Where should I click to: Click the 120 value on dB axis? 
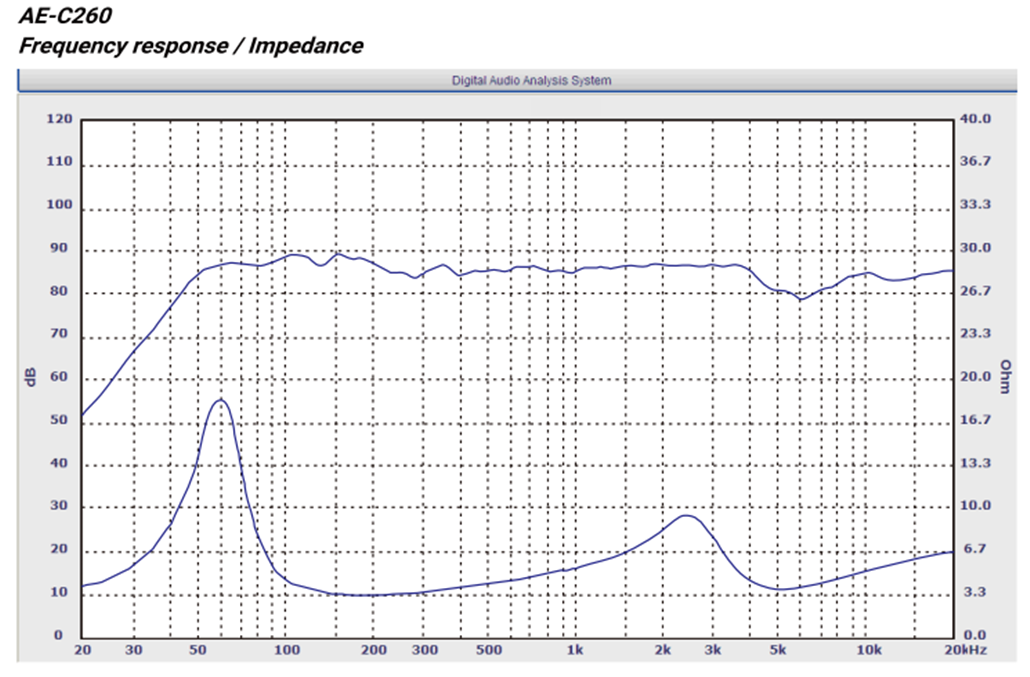pos(60,119)
